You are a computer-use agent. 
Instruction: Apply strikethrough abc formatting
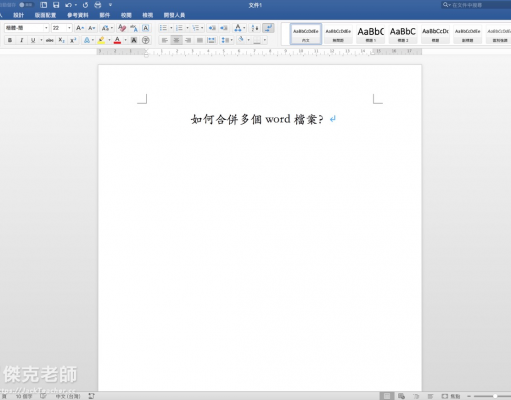click(x=50, y=40)
